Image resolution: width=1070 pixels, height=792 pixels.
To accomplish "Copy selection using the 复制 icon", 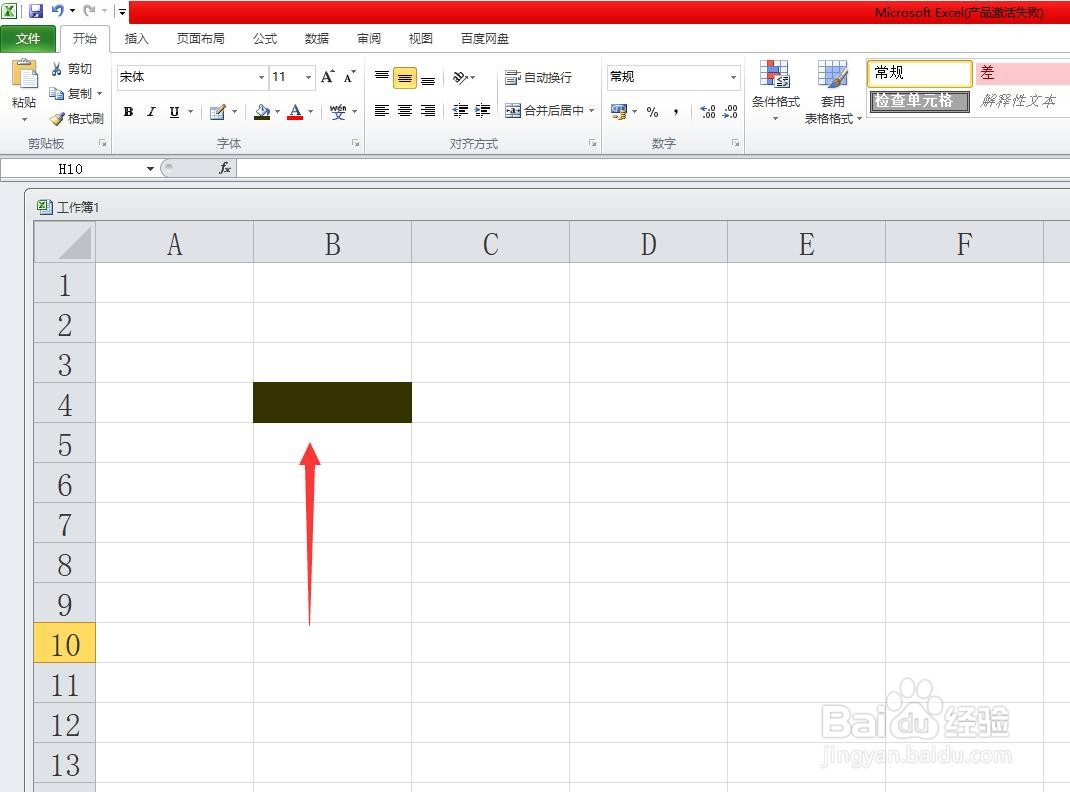I will pyautogui.click(x=57, y=93).
